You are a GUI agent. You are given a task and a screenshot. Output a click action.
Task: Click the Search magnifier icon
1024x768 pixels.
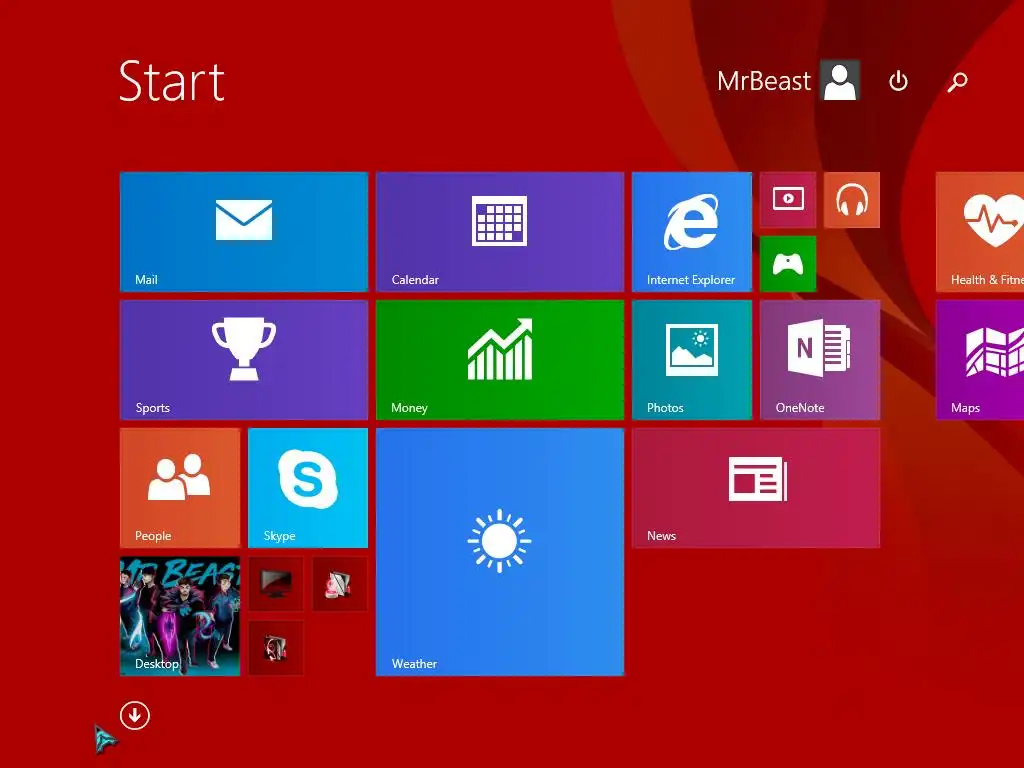[x=957, y=82]
